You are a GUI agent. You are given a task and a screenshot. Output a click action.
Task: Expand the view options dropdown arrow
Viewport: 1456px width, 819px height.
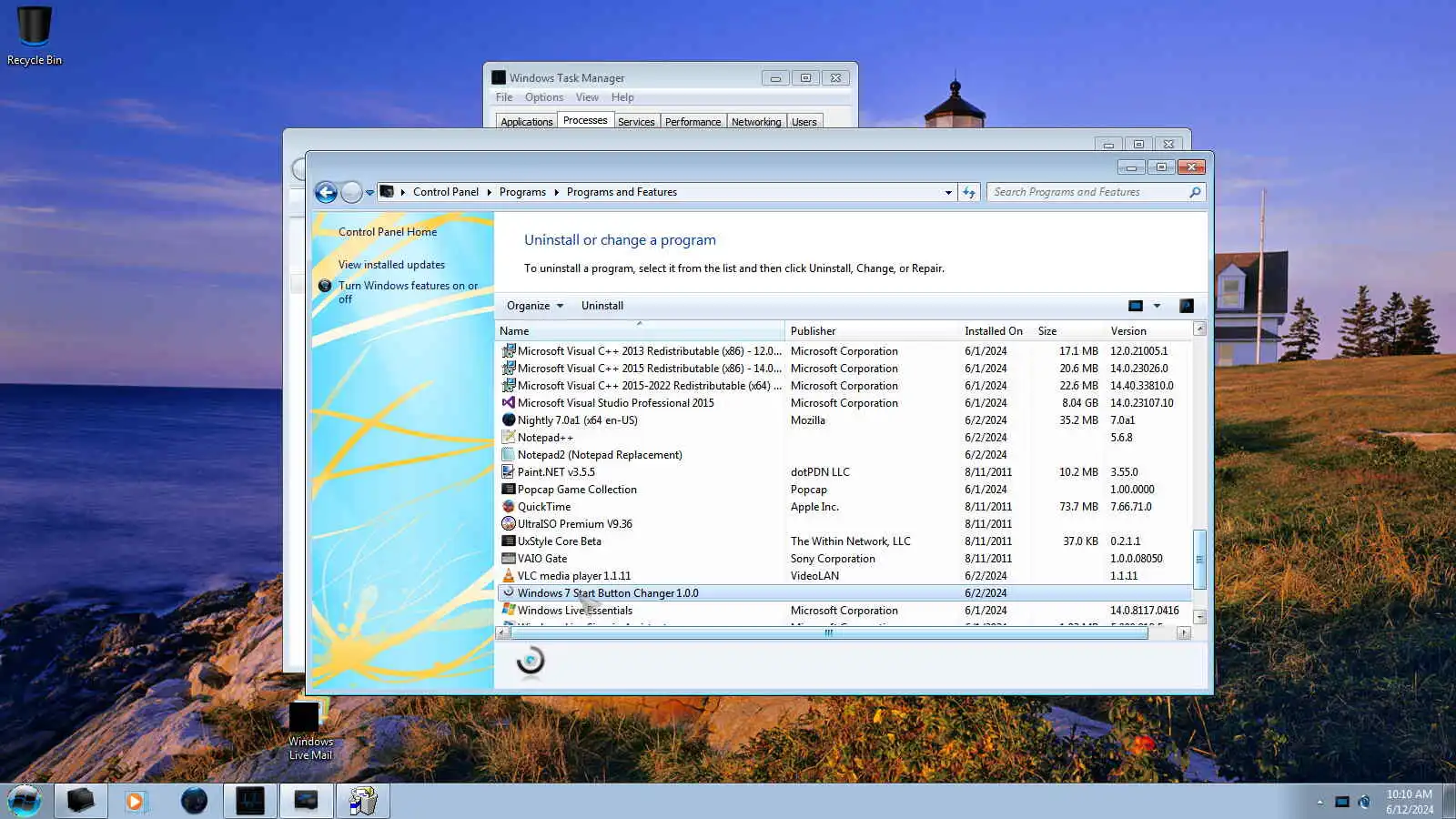1157,306
